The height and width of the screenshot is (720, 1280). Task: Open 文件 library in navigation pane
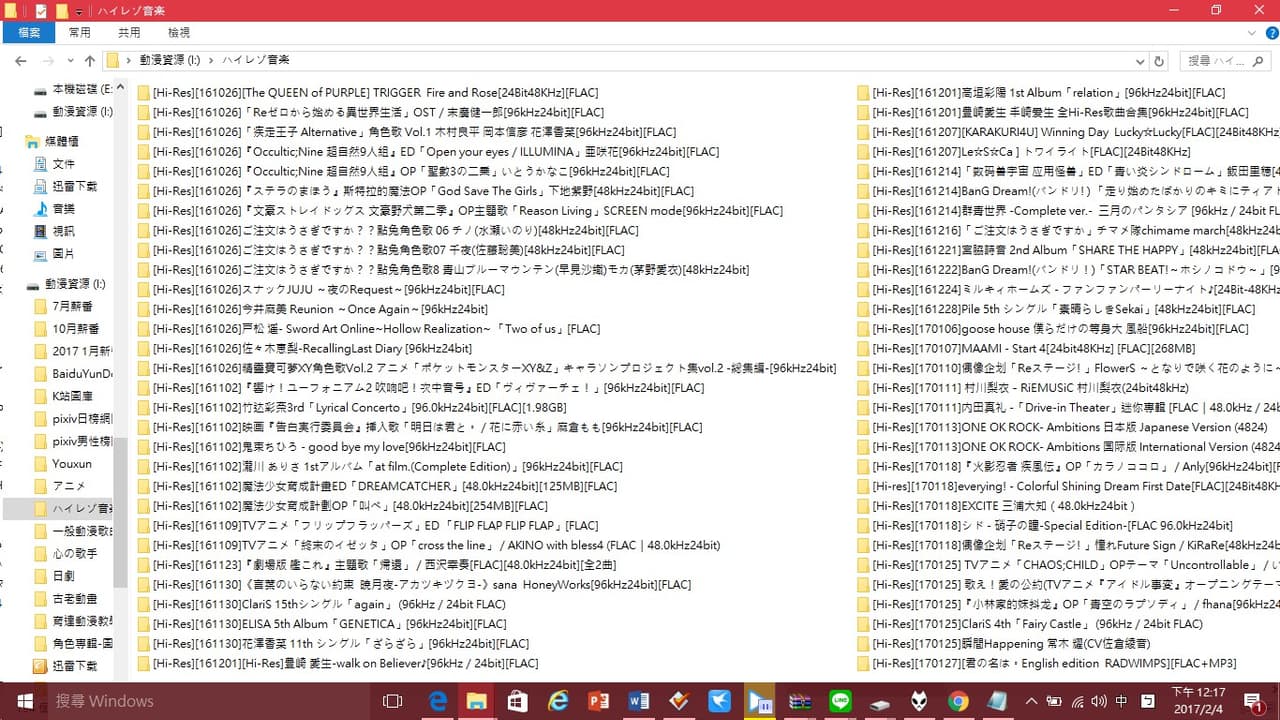pyautogui.click(x=63, y=163)
